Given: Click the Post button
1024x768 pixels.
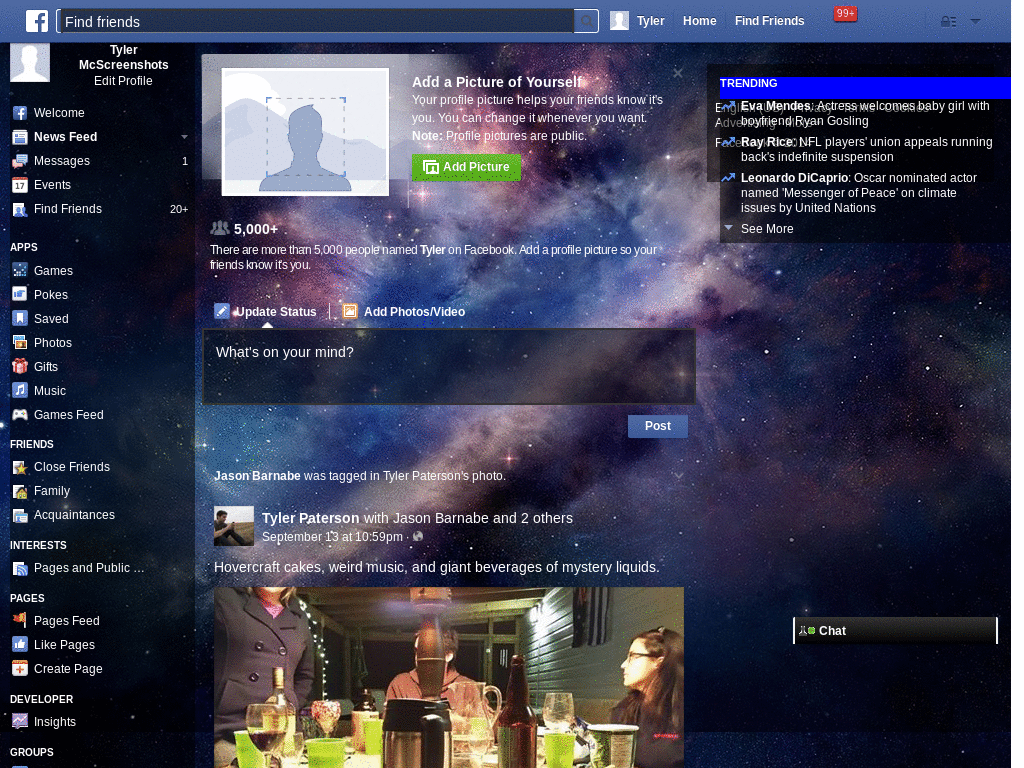Looking at the screenshot, I should click(658, 426).
